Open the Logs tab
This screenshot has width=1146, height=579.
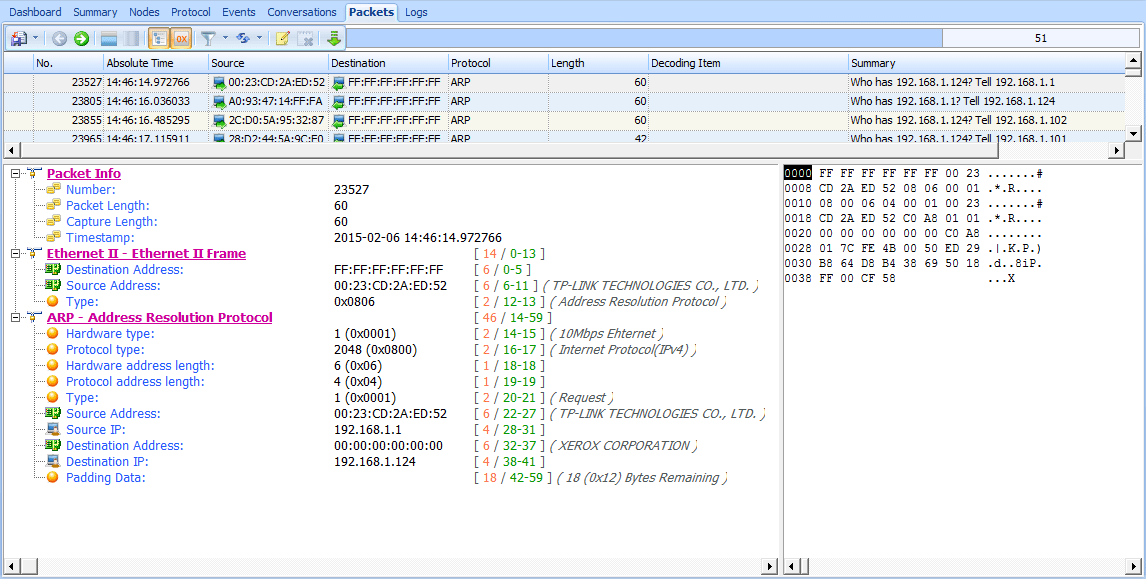click(x=416, y=12)
